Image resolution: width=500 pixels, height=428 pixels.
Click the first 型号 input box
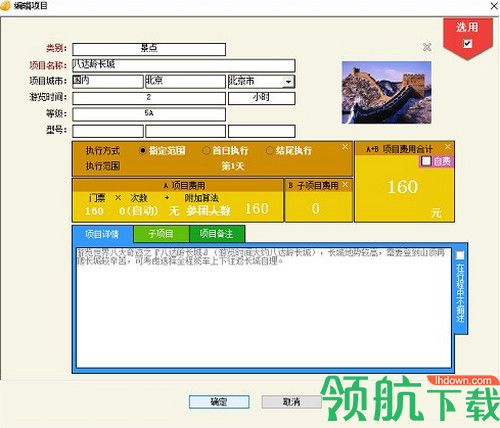[108, 131]
